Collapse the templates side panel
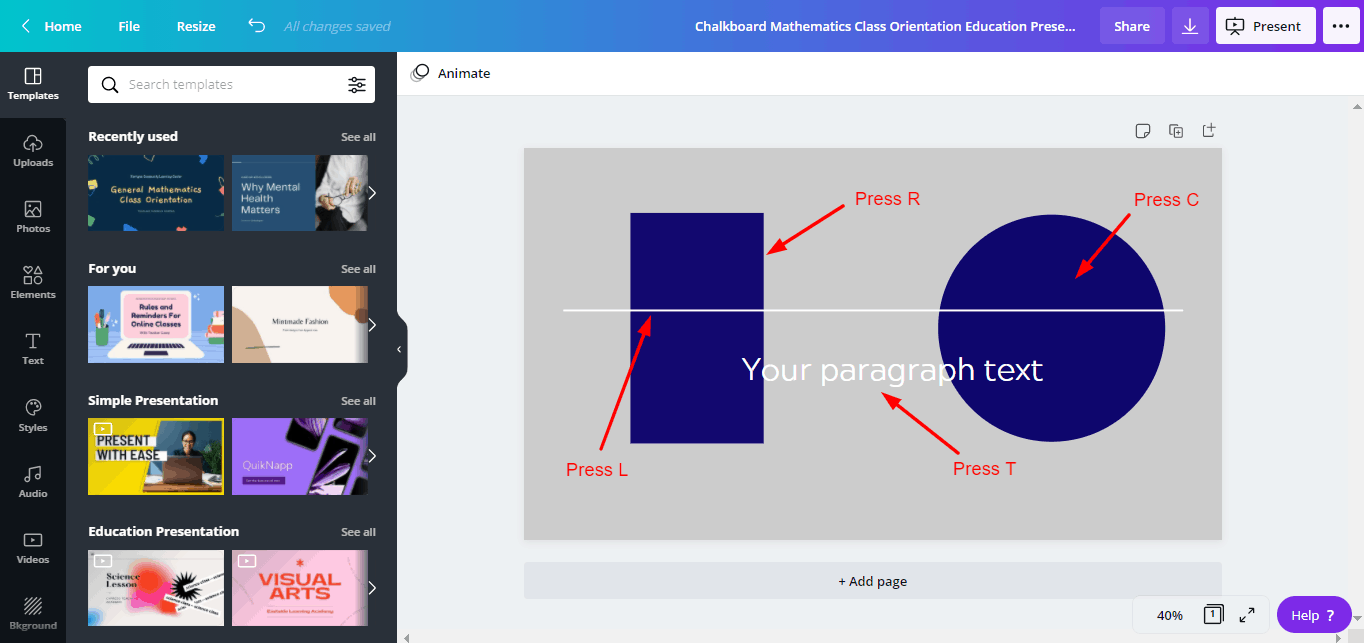This screenshot has height=643, width=1364. [x=399, y=350]
